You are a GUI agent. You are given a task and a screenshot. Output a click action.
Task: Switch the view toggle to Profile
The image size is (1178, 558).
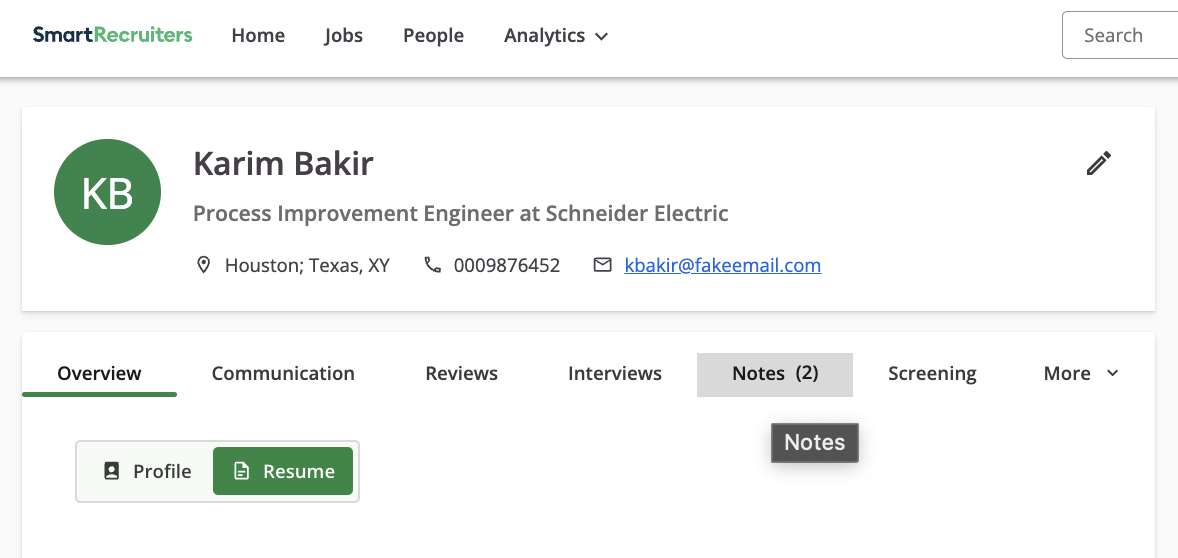tap(146, 472)
